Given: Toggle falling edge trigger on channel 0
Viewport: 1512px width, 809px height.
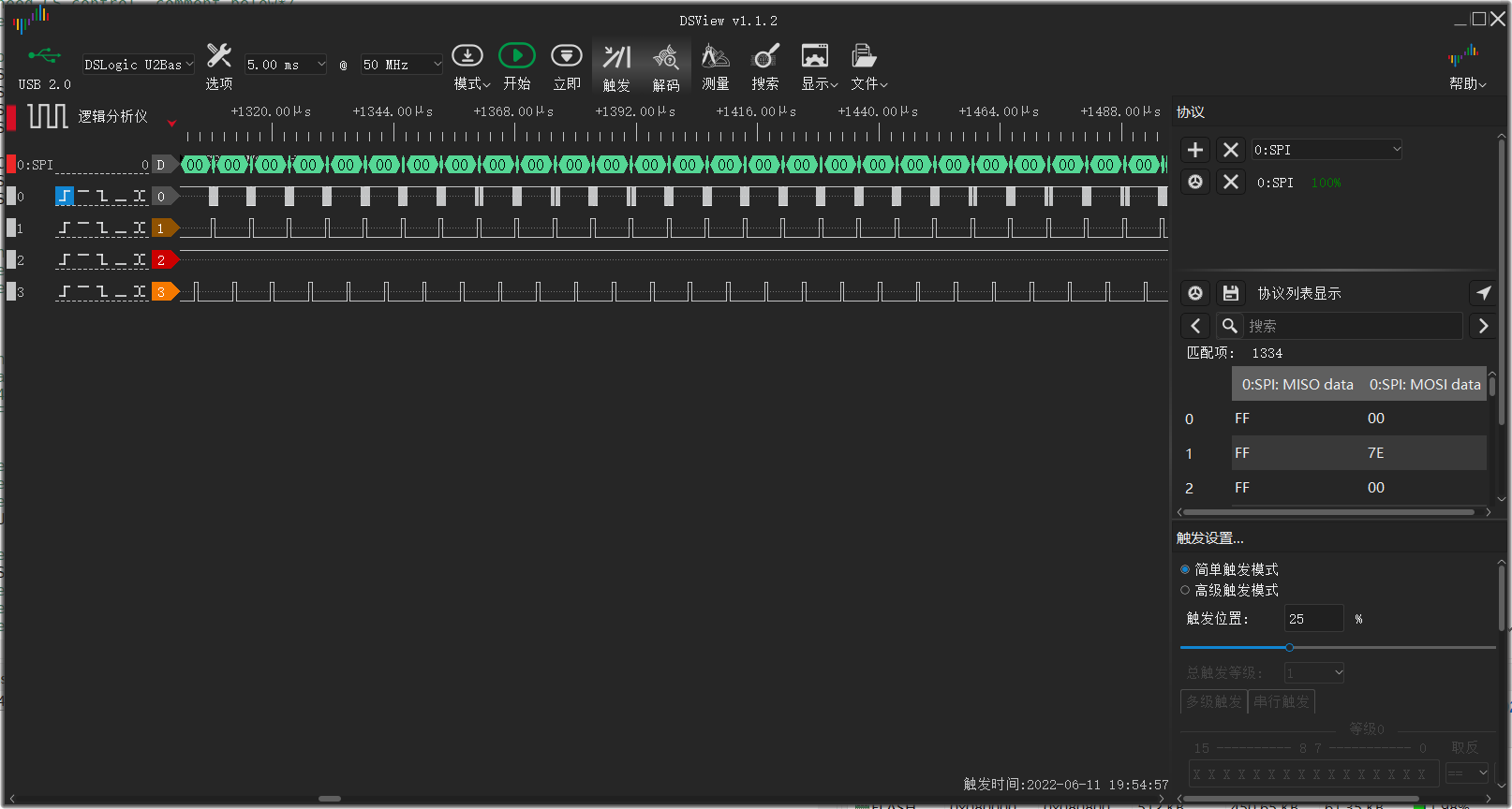Looking at the screenshot, I should coord(102,196).
